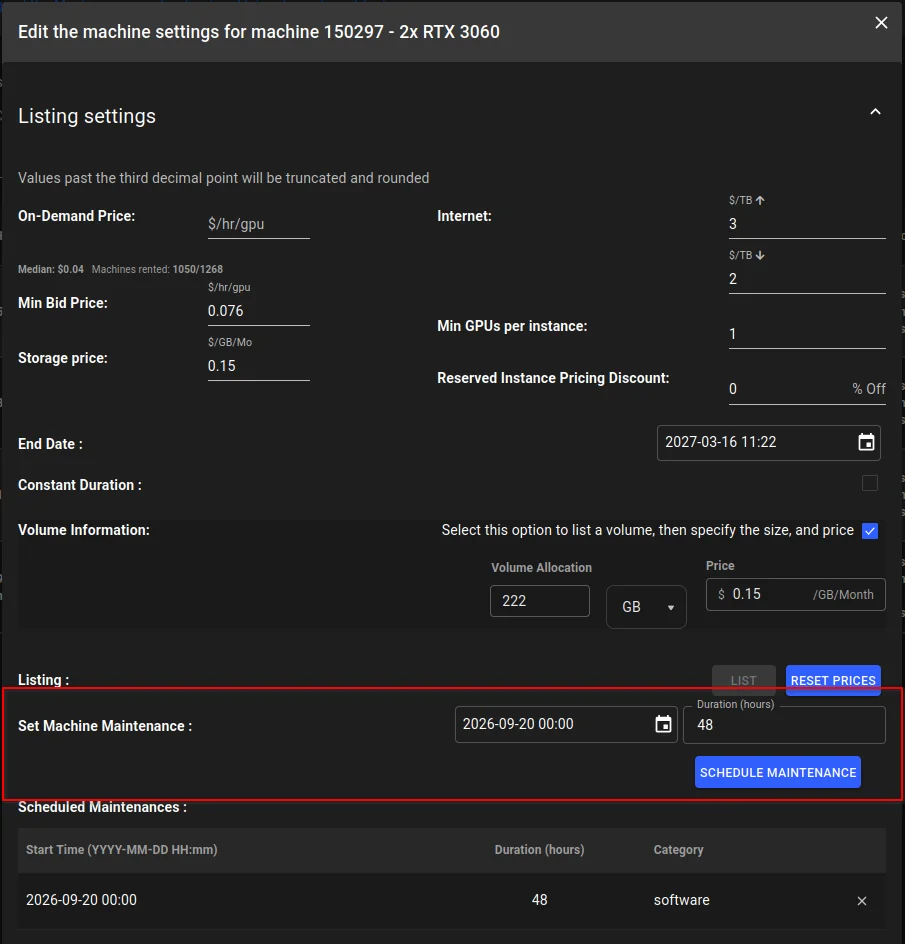The image size is (905, 944).
Task: Toggle the Constant Duration checkbox
Action: [x=869, y=483]
